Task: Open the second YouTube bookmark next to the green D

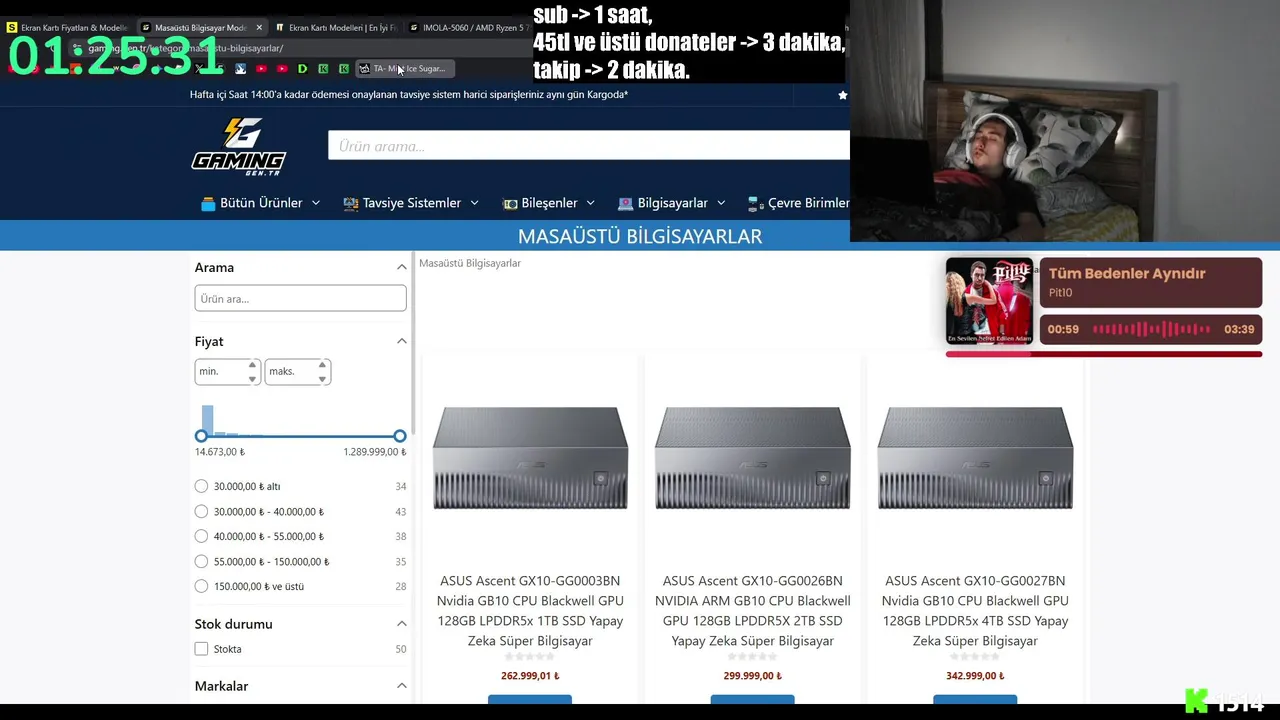Action: pos(282,69)
